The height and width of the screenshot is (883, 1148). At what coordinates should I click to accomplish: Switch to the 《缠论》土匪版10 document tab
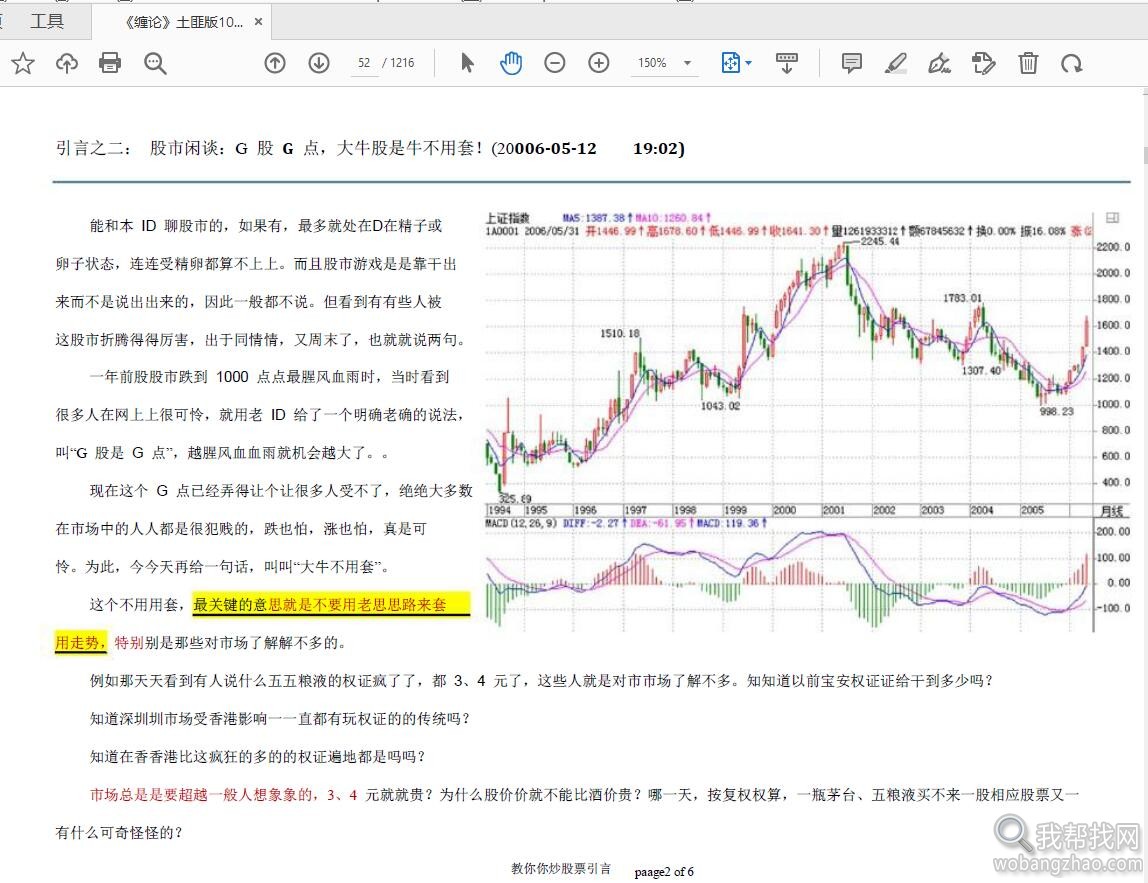tap(183, 22)
